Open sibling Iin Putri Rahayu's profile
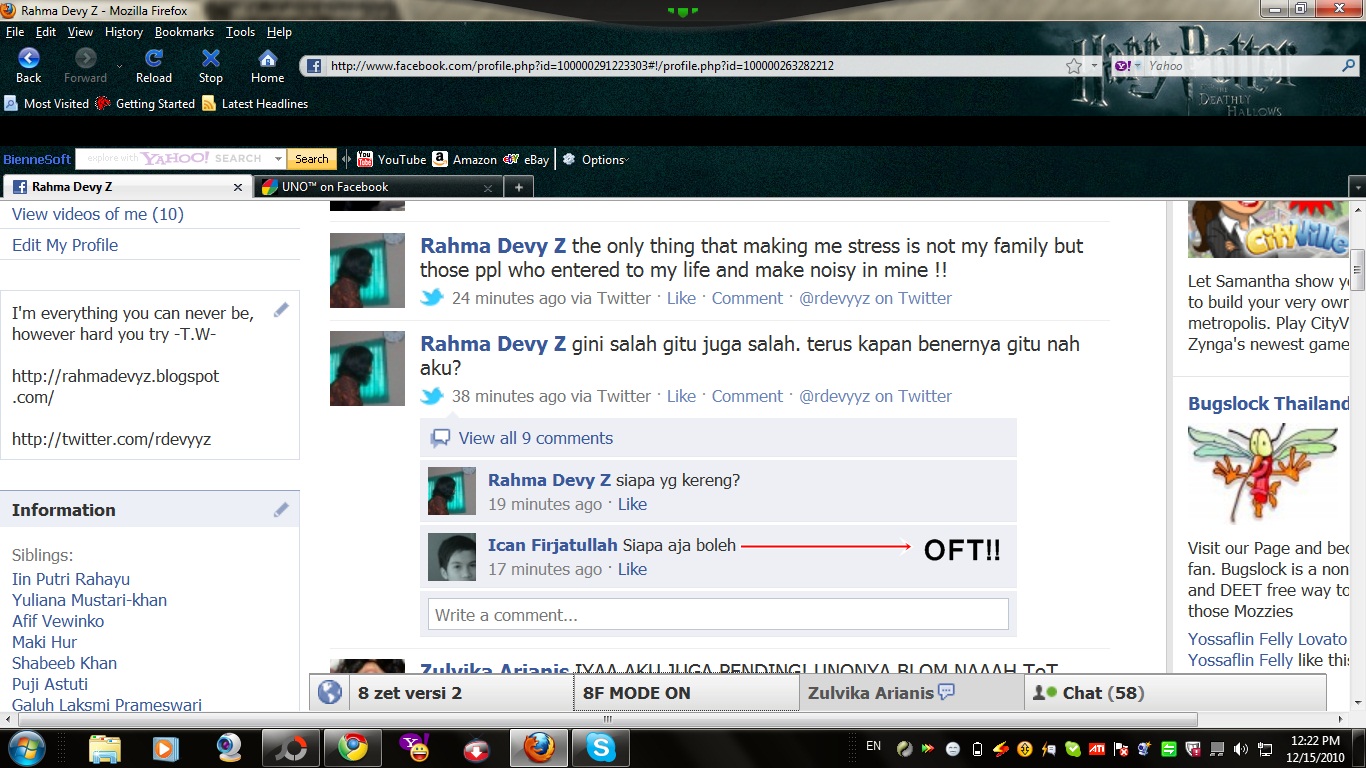The width and height of the screenshot is (1366, 768). [x=71, y=579]
